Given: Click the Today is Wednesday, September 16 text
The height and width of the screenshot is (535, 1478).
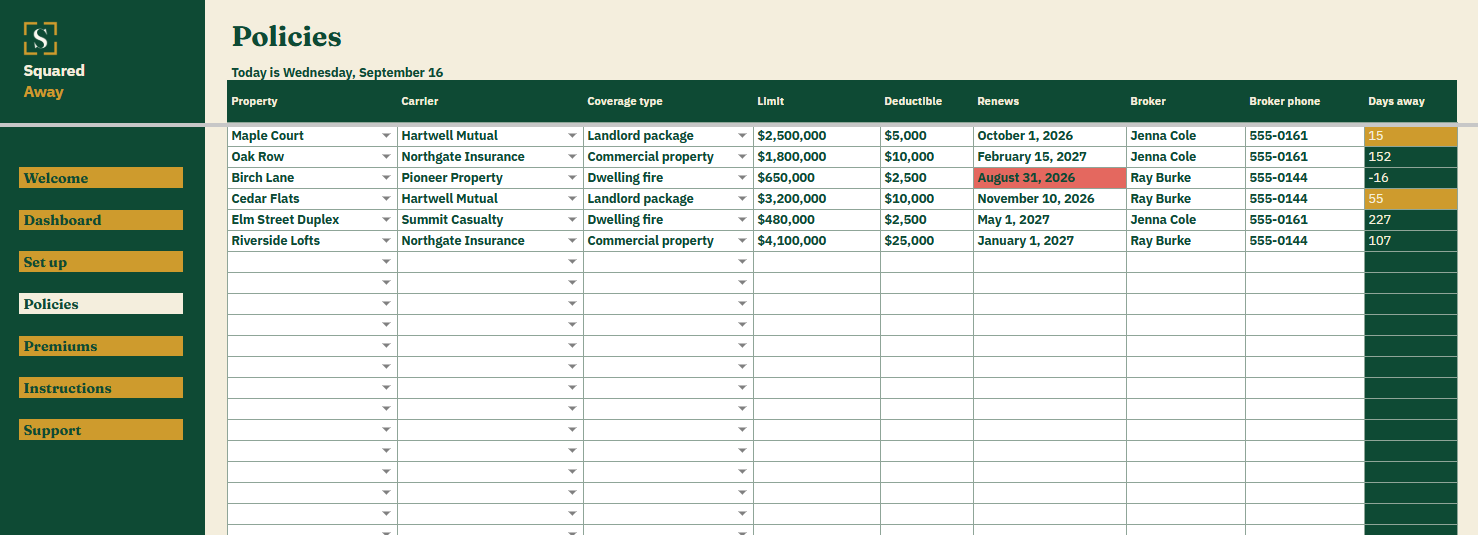Looking at the screenshot, I should (337, 72).
